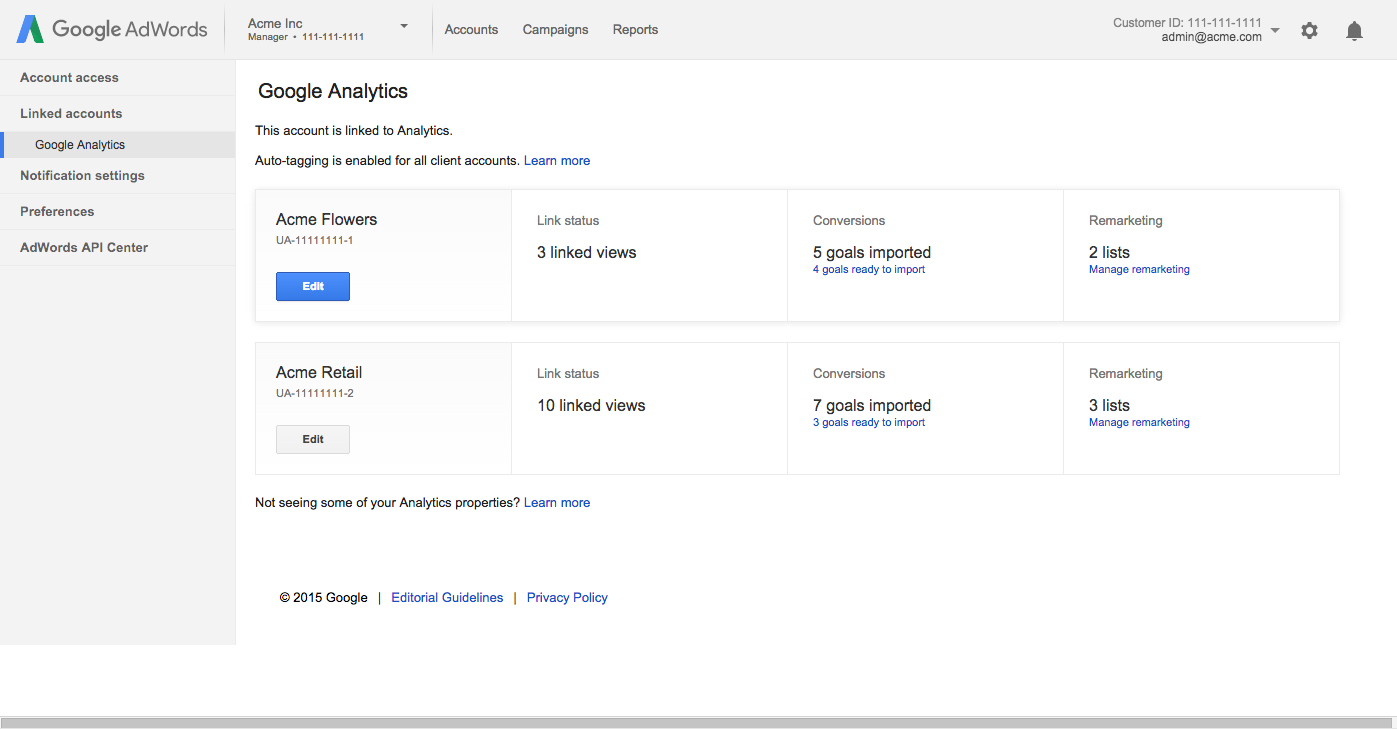This screenshot has width=1397, height=729.
Task: Click the 2 lists remarketing text
Action: 1109,253
